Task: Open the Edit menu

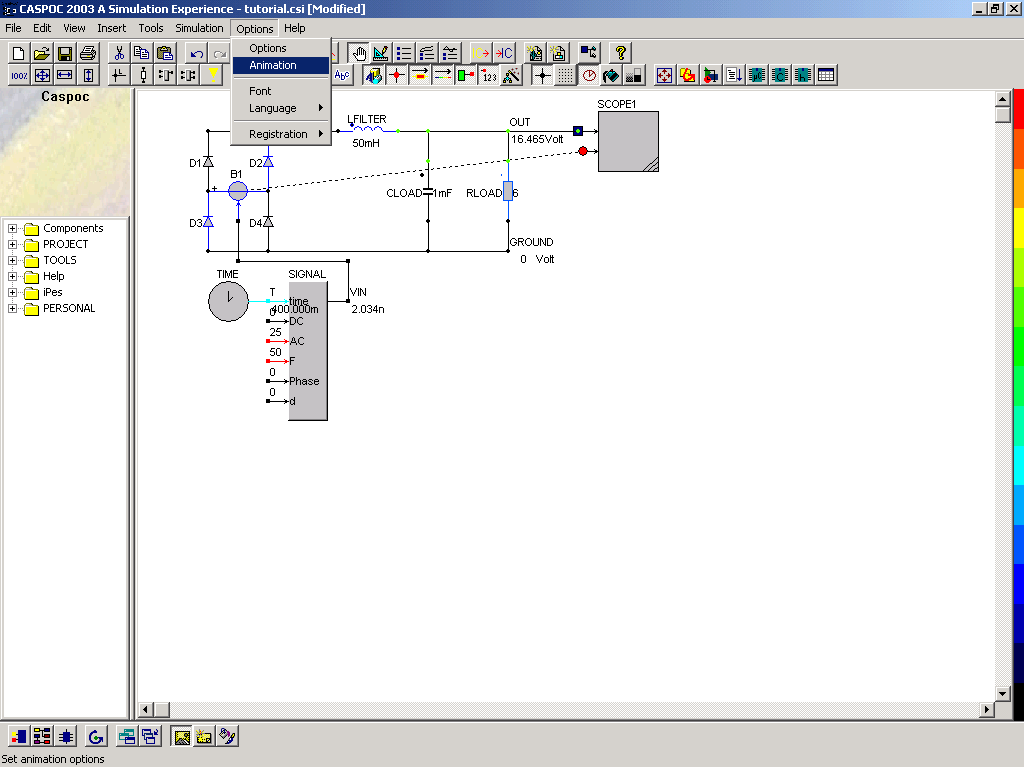Action: point(42,28)
